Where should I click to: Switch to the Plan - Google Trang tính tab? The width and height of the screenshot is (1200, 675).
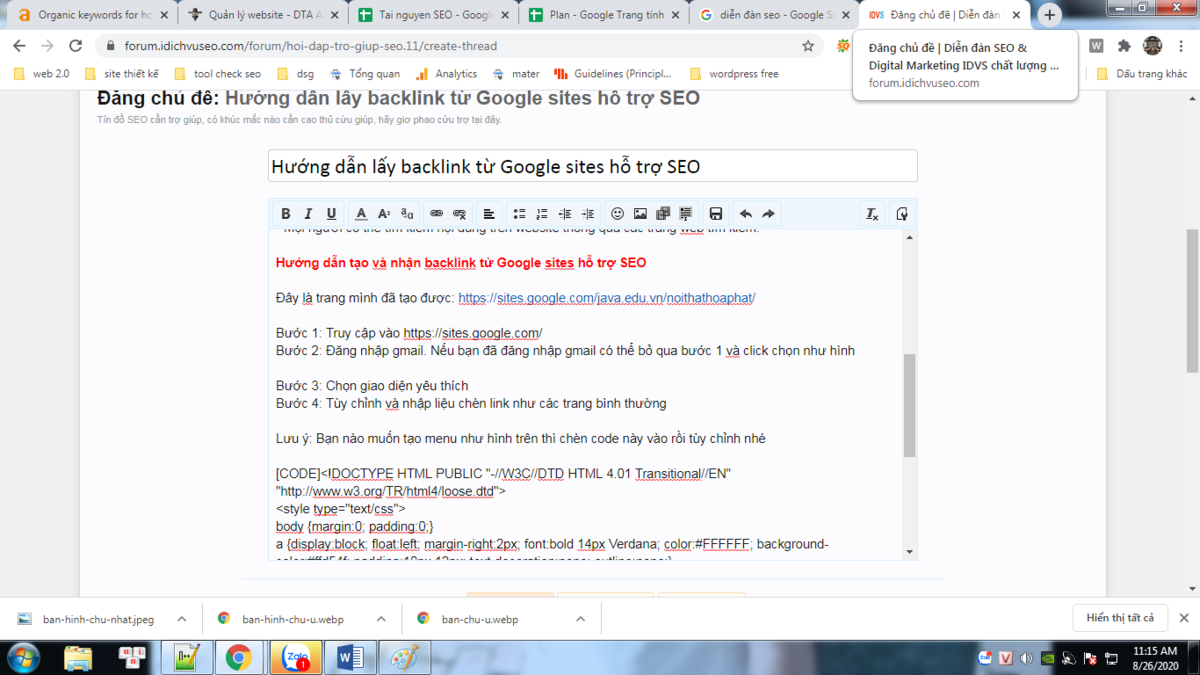[606, 15]
